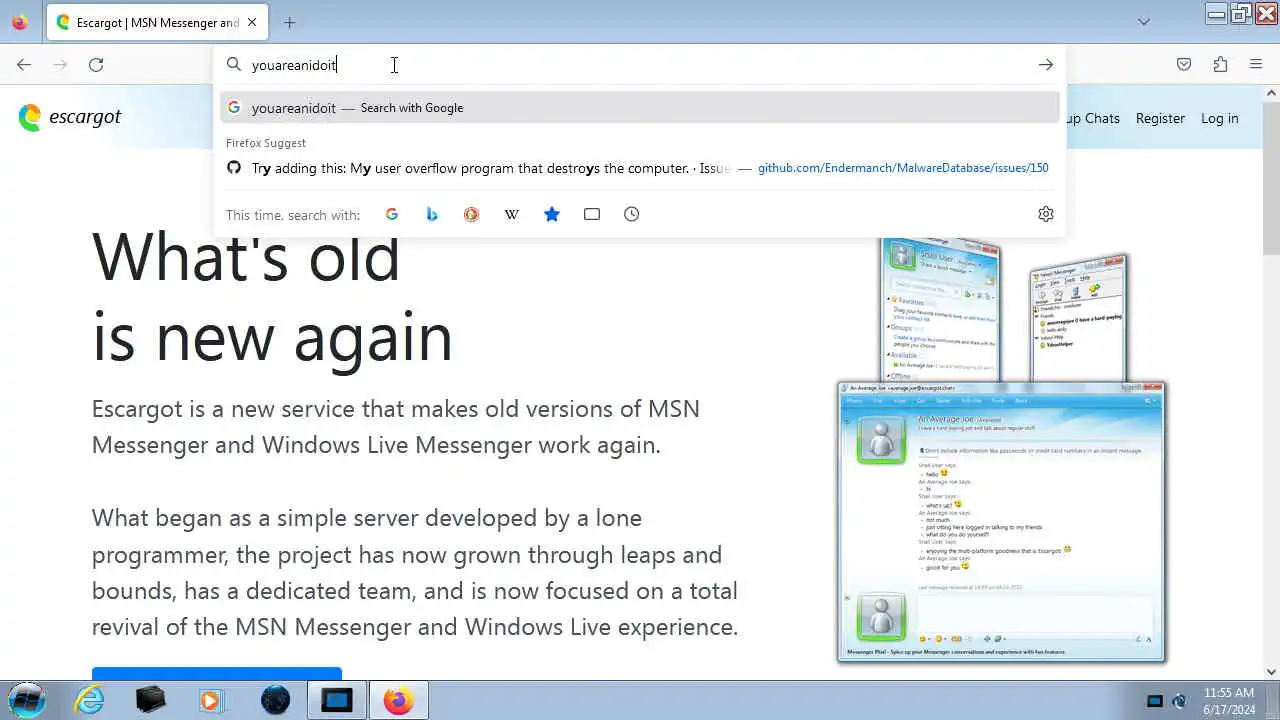Viewport: 1280px width, 720px height.
Task: Open search settings gear
Action: (1046, 214)
